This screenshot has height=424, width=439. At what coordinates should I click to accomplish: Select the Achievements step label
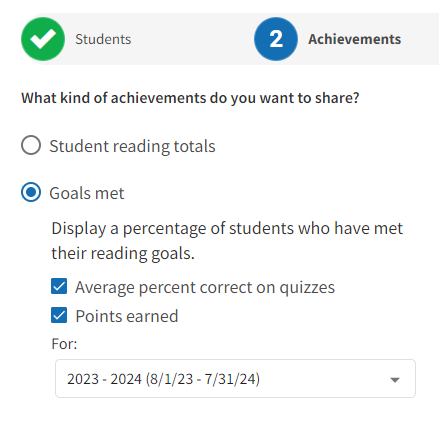tap(354, 39)
